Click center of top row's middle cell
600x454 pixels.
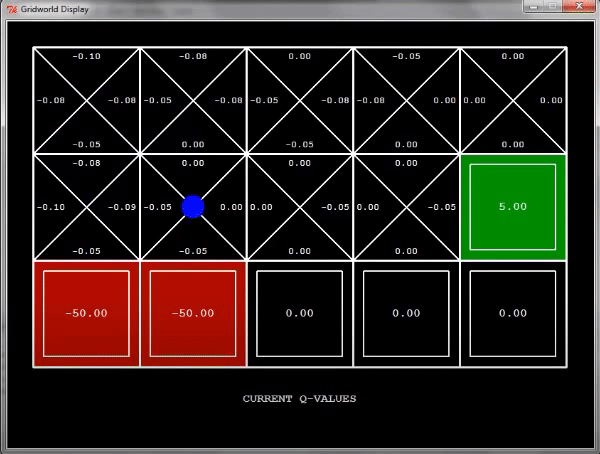point(300,100)
